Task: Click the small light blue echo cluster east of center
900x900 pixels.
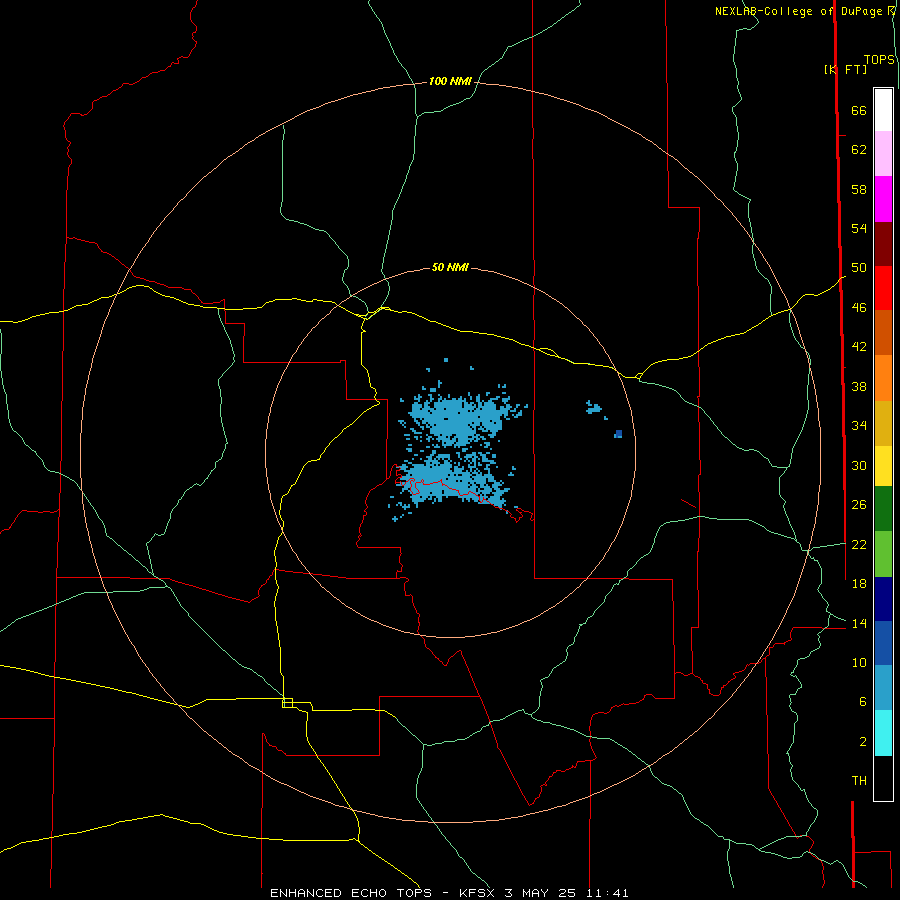Action: [593, 408]
